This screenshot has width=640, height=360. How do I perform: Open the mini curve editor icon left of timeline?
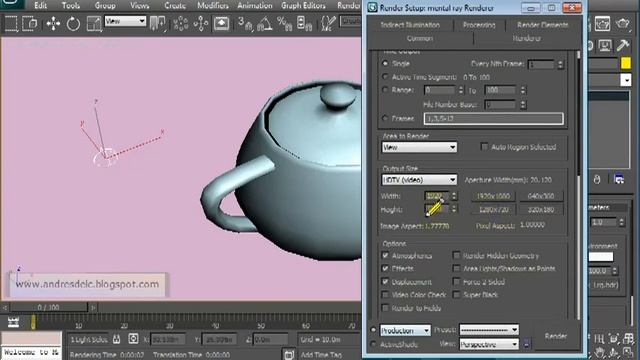pyautogui.click(x=13, y=322)
